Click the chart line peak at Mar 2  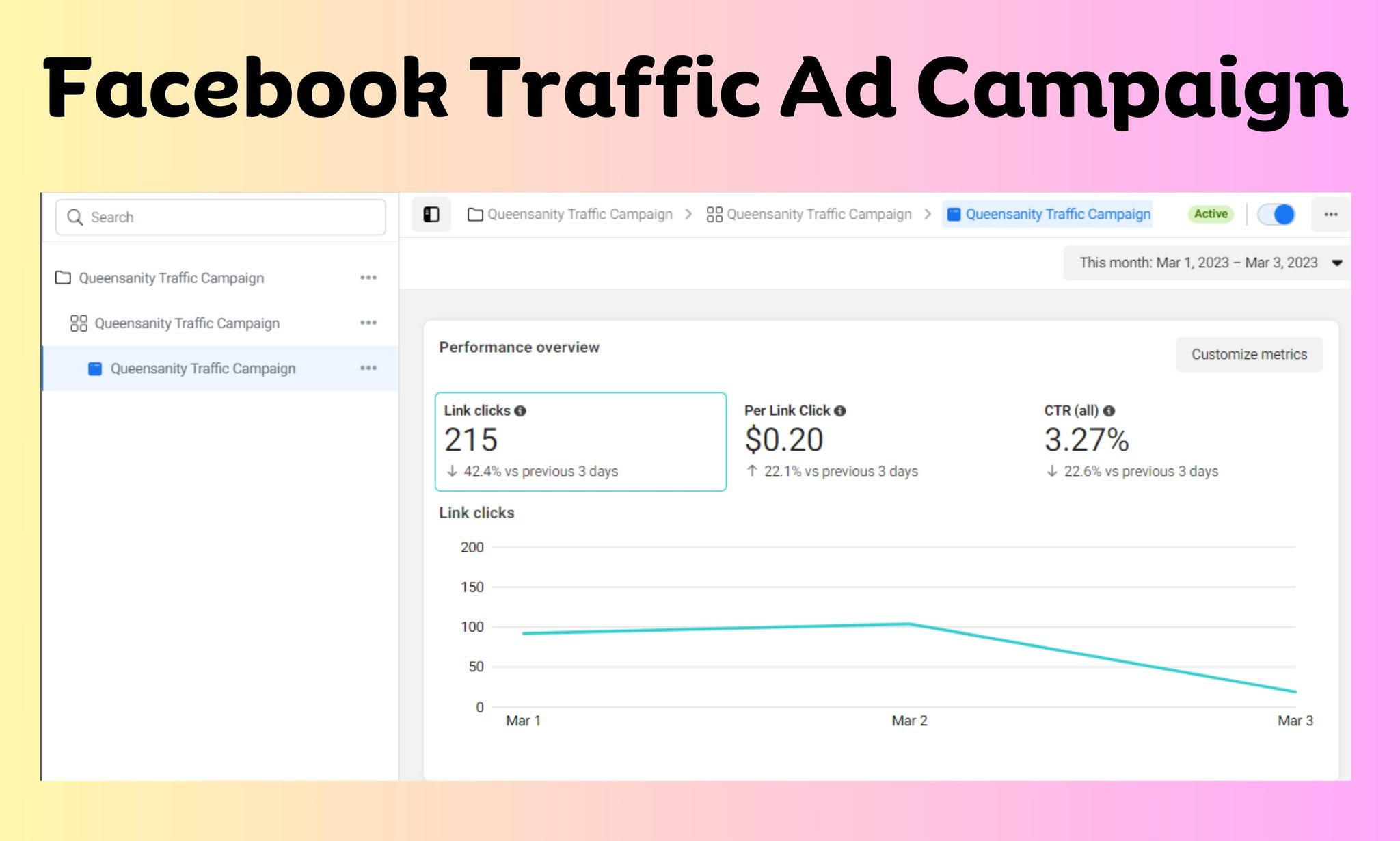tap(909, 624)
